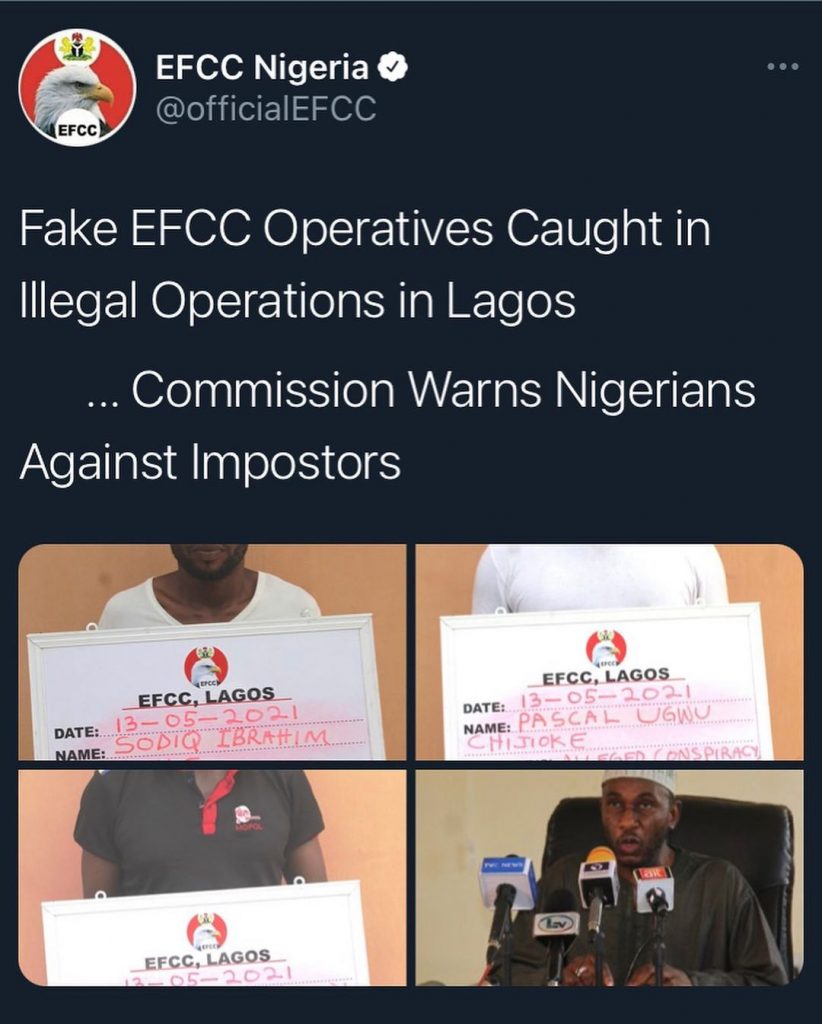
Task: Open the three-dot more options menu
Action: coord(783,67)
